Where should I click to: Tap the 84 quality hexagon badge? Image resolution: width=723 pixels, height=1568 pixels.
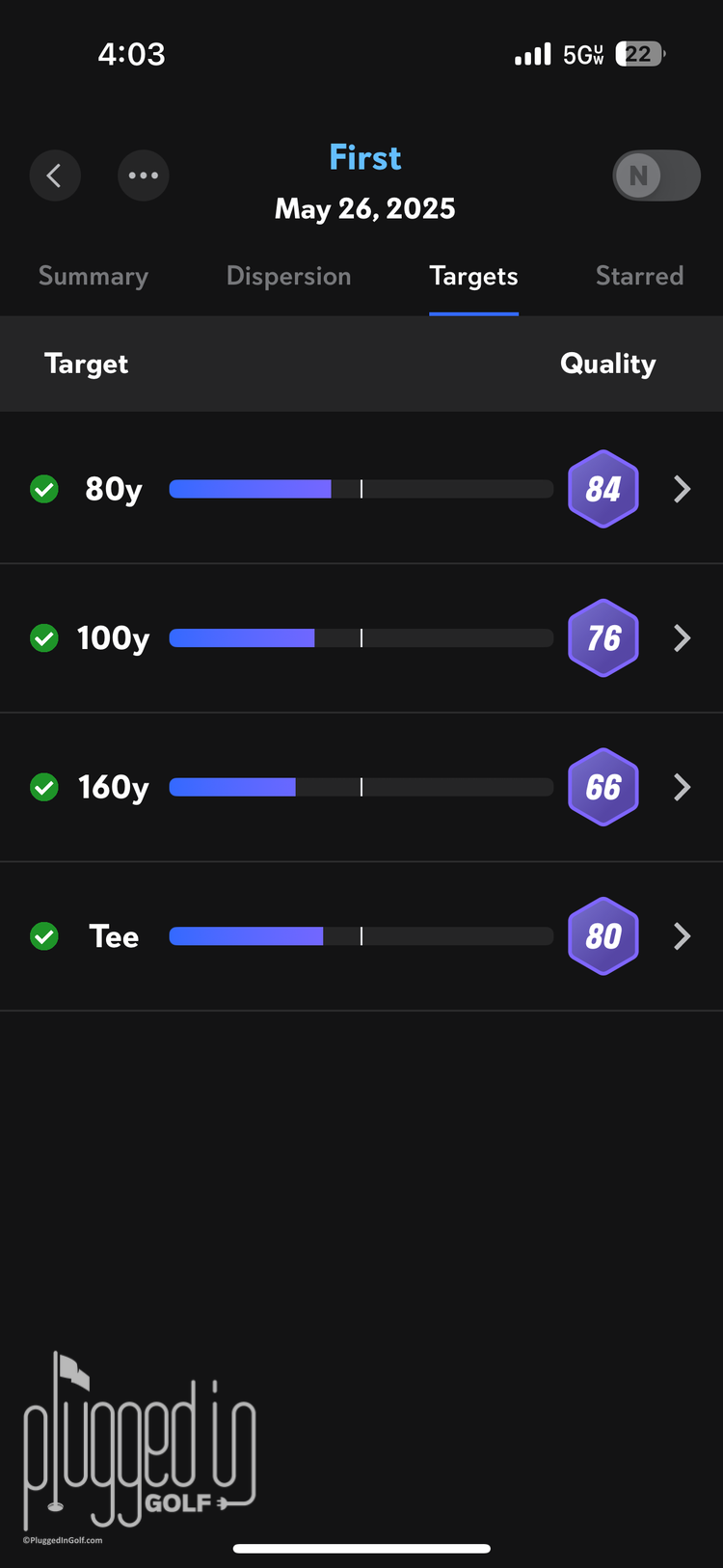[603, 489]
